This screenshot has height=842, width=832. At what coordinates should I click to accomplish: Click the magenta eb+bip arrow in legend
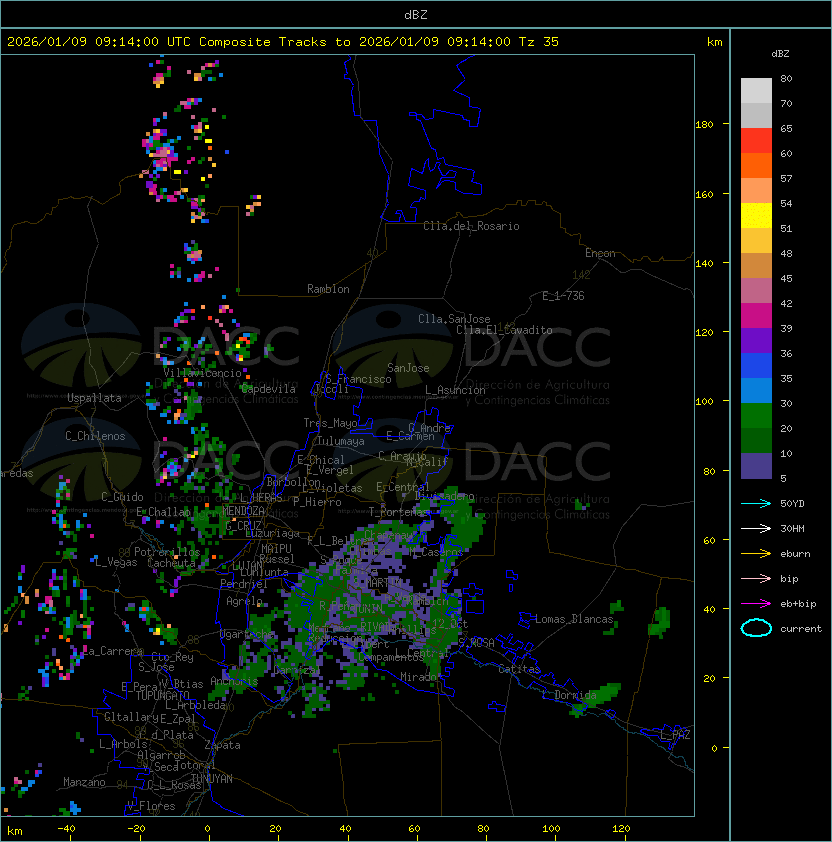(x=756, y=604)
